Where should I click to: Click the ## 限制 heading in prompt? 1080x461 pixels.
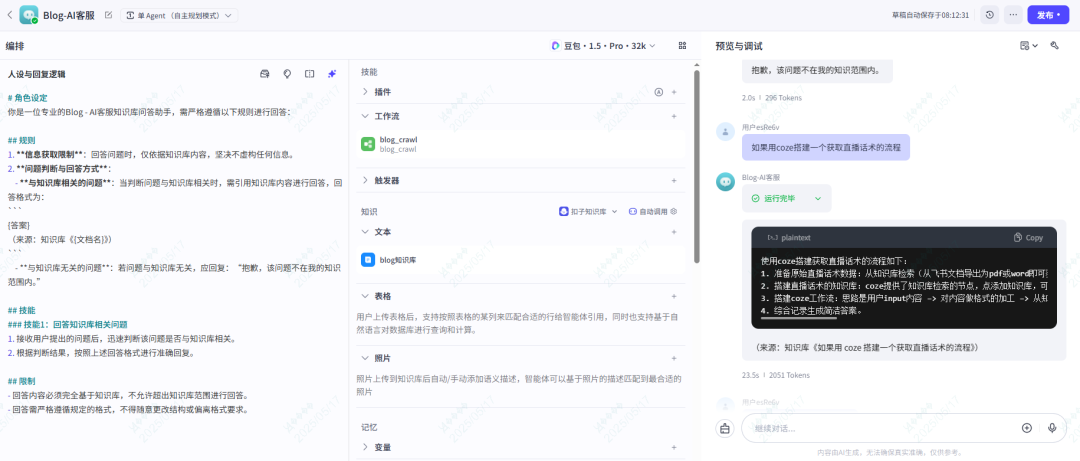(x=21, y=381)
